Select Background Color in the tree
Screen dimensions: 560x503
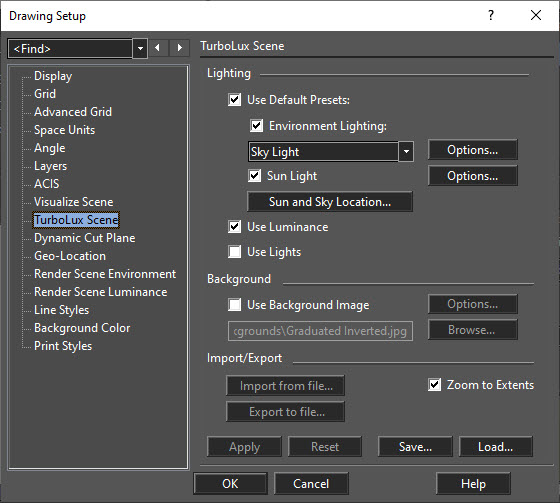(x=82, y=328)
